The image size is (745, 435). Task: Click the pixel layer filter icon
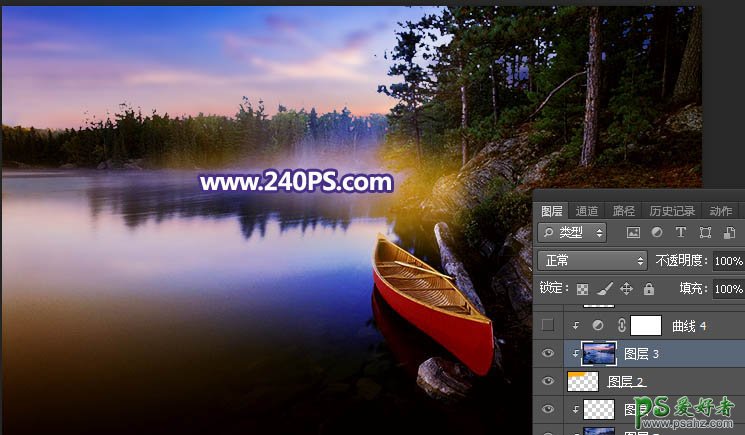633,232
